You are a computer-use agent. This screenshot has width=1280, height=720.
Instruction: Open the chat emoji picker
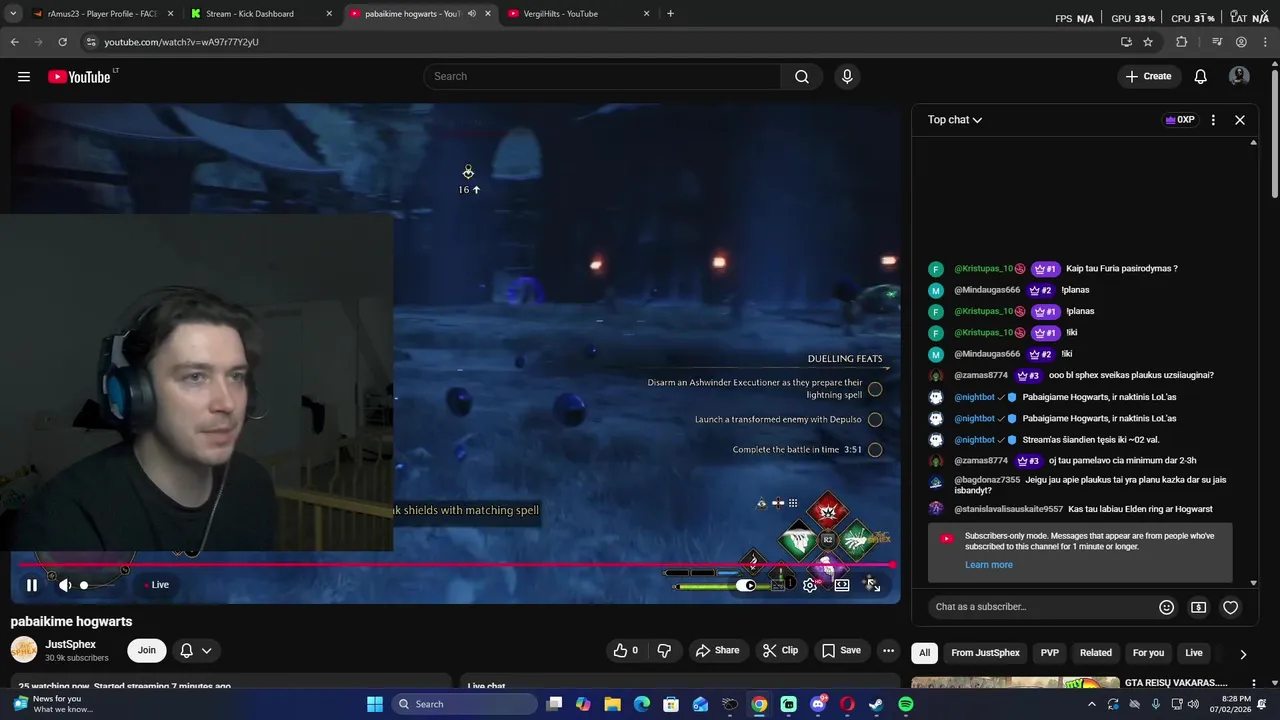click(x=1166, y=607)
